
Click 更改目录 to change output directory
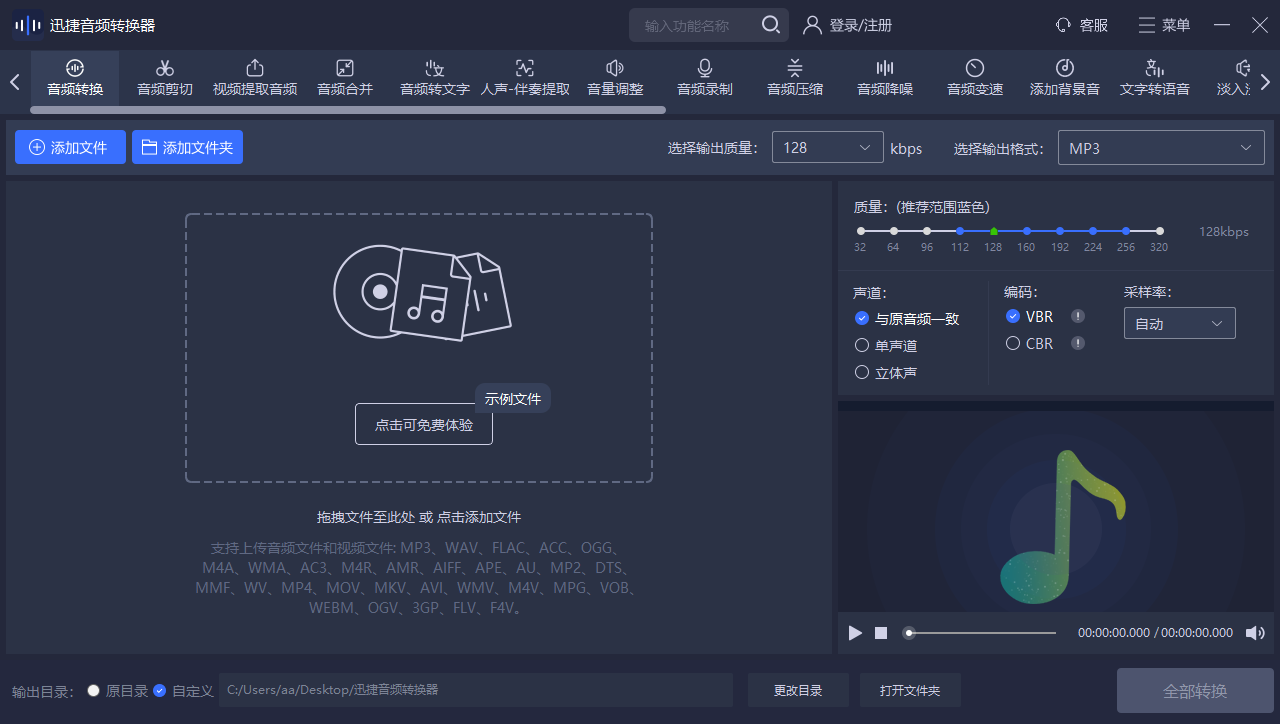(798, 690)
